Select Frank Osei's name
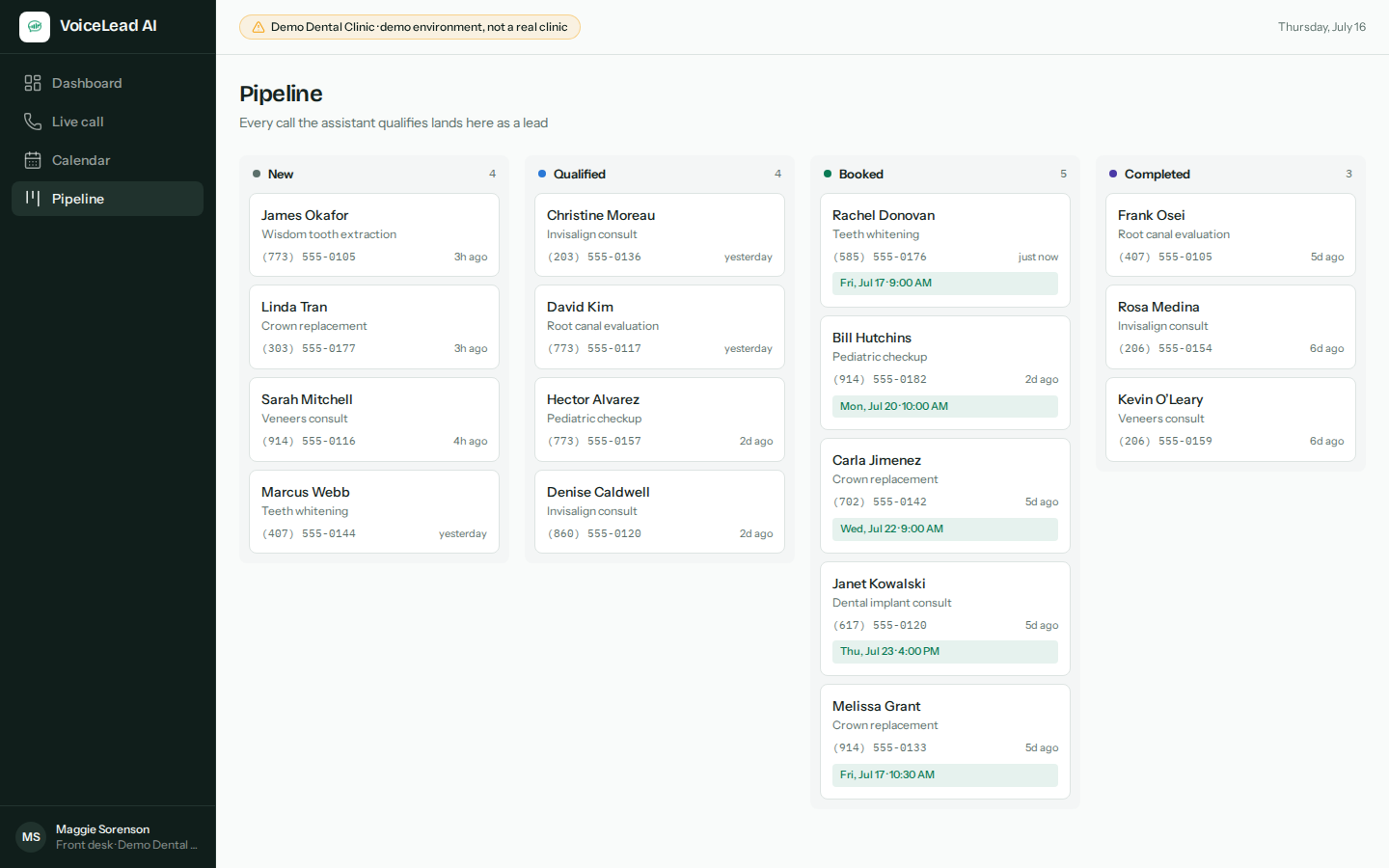This screenshot has height=868, width=1389. 1152,215
